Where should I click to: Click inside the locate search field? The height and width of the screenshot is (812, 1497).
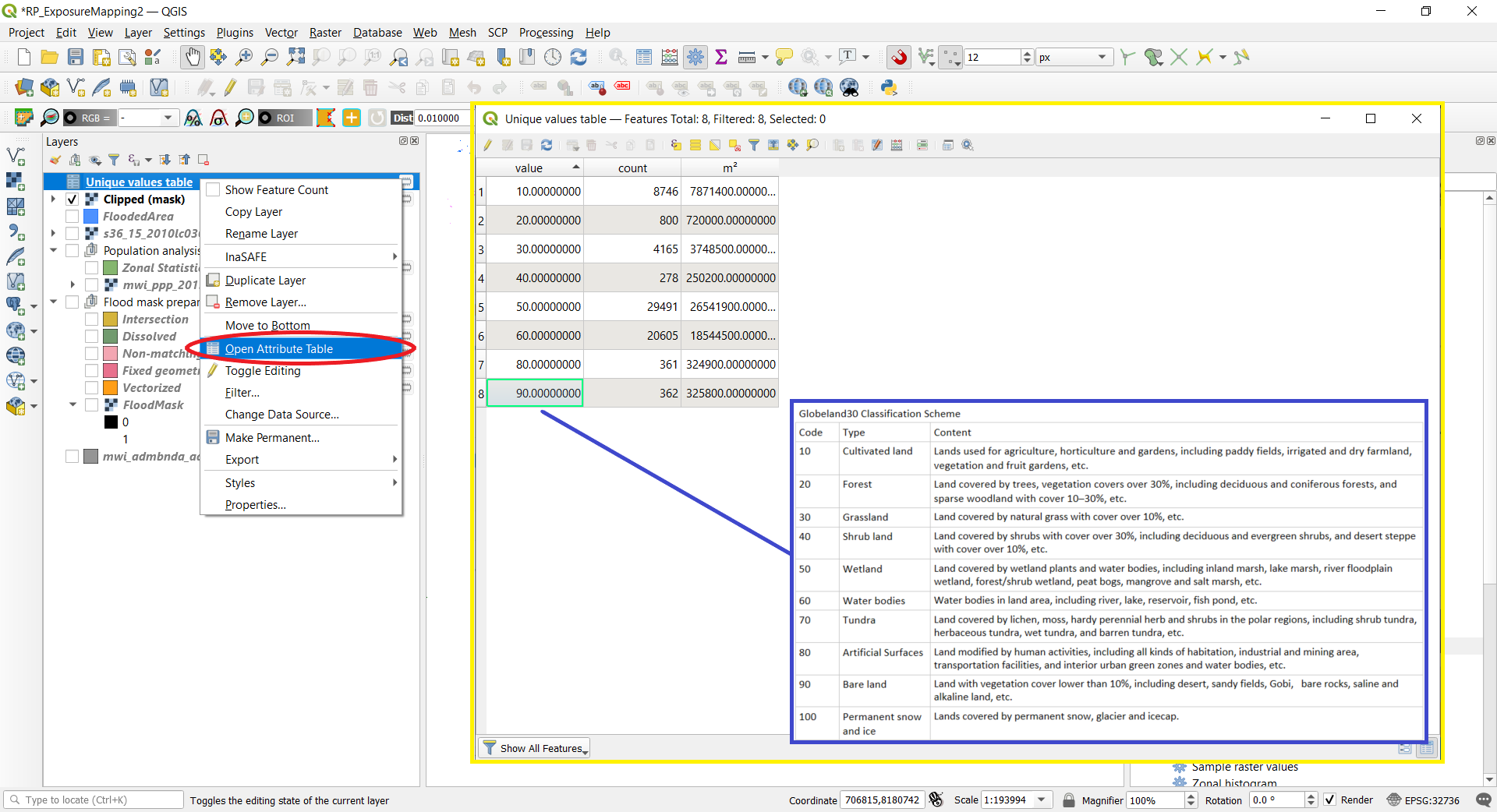pyautogui.click(x=94, y=800)
